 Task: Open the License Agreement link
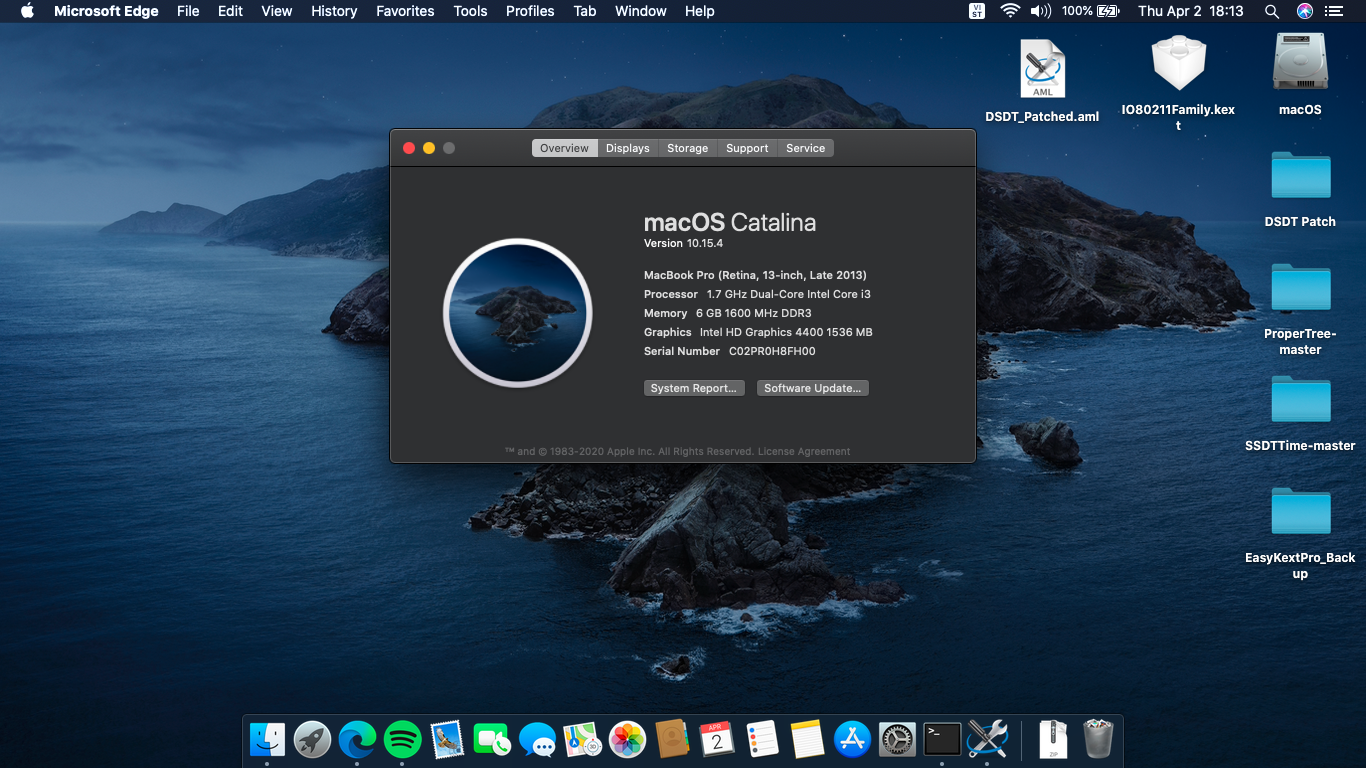pos(804,452)
